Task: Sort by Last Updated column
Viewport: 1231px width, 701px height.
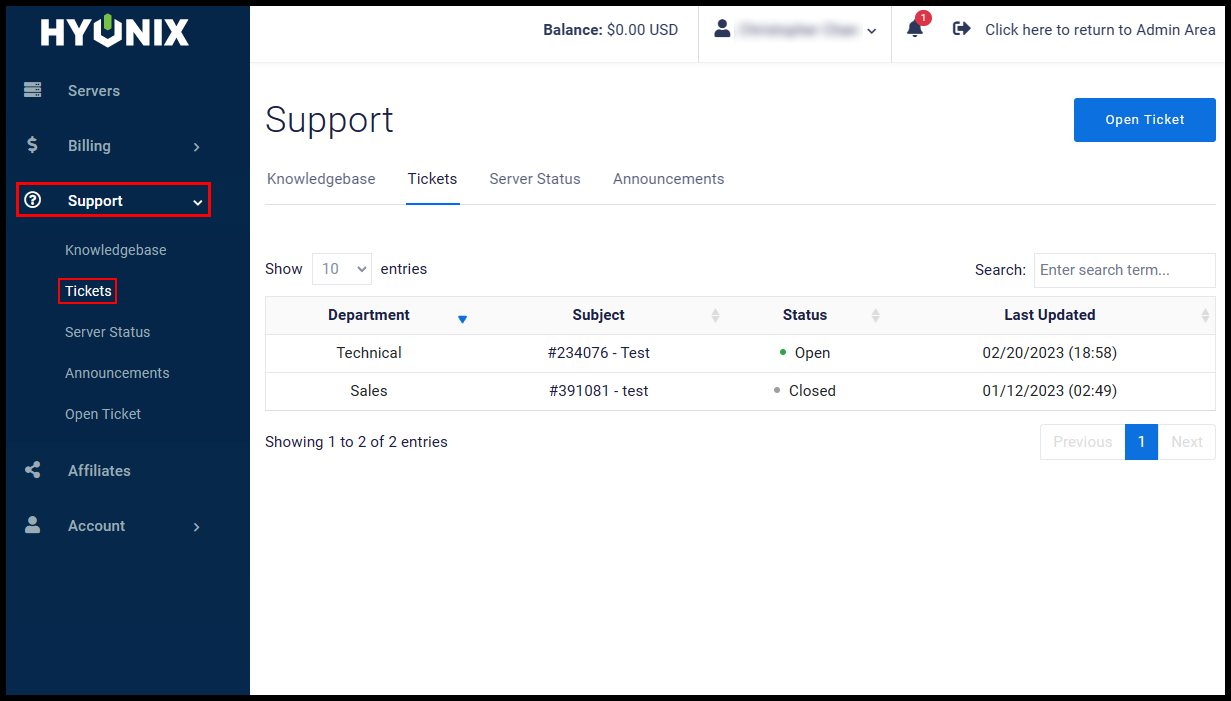Action: [x=1050, y=315]
